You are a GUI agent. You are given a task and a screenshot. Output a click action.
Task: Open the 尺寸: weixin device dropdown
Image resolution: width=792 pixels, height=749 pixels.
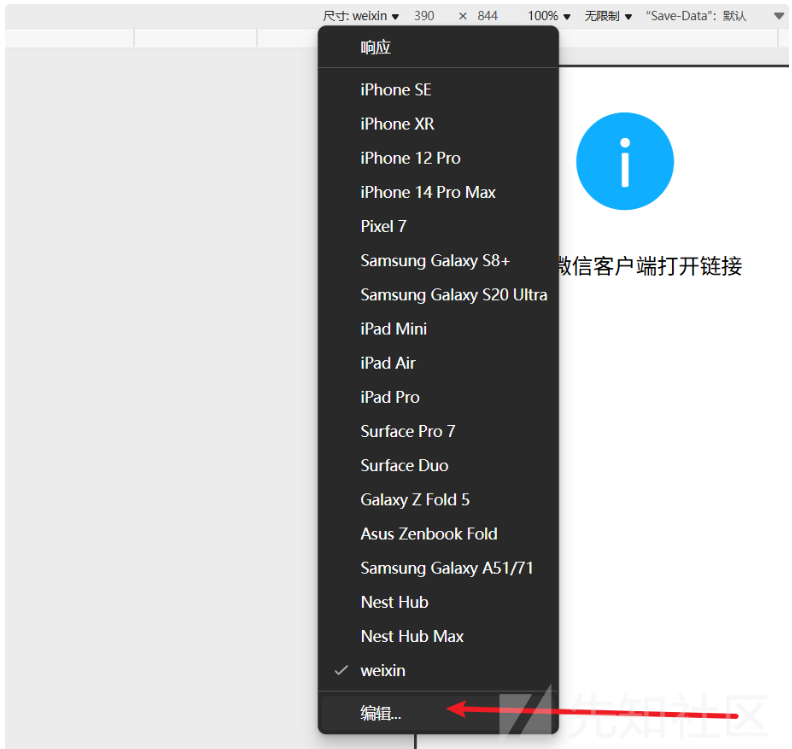361,16
